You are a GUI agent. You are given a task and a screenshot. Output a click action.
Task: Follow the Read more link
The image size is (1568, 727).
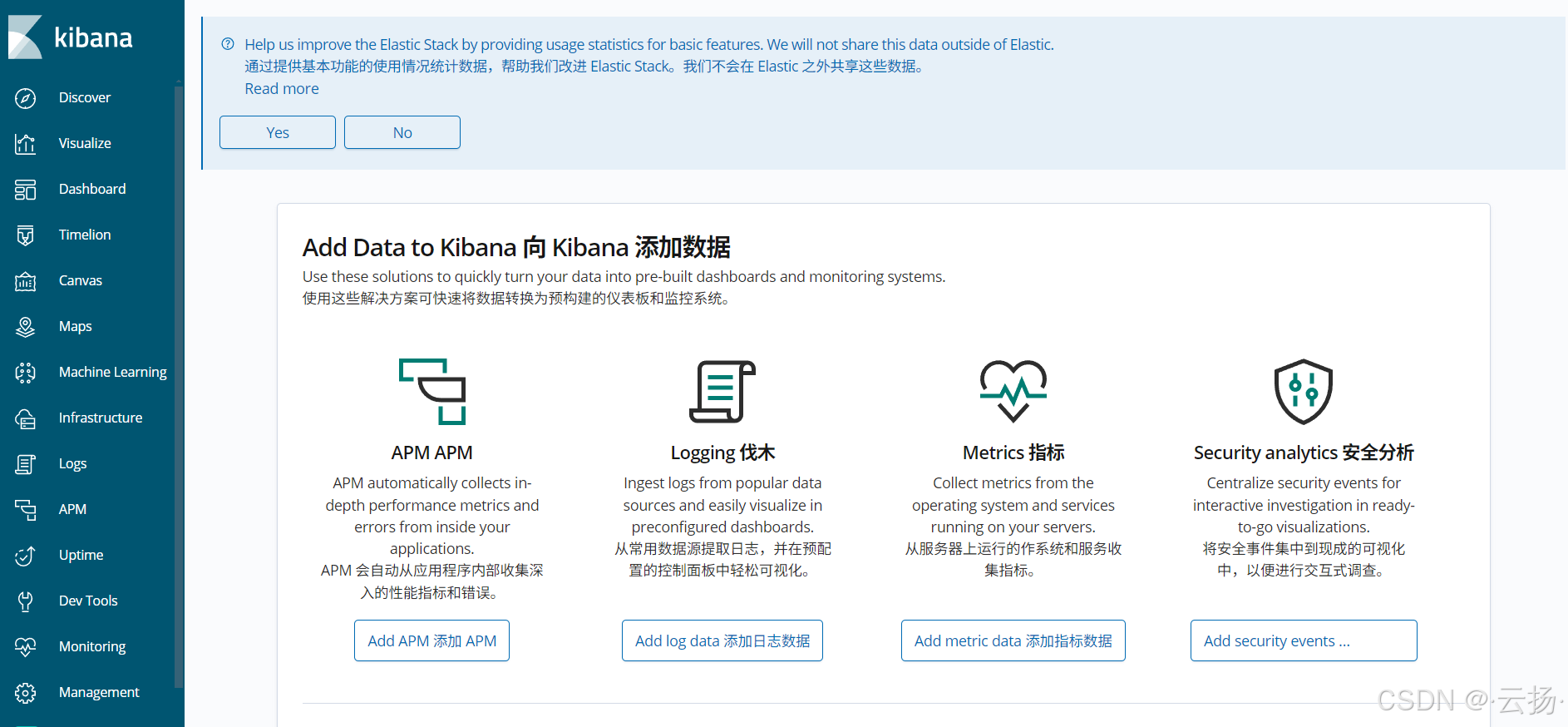(282, 88)
